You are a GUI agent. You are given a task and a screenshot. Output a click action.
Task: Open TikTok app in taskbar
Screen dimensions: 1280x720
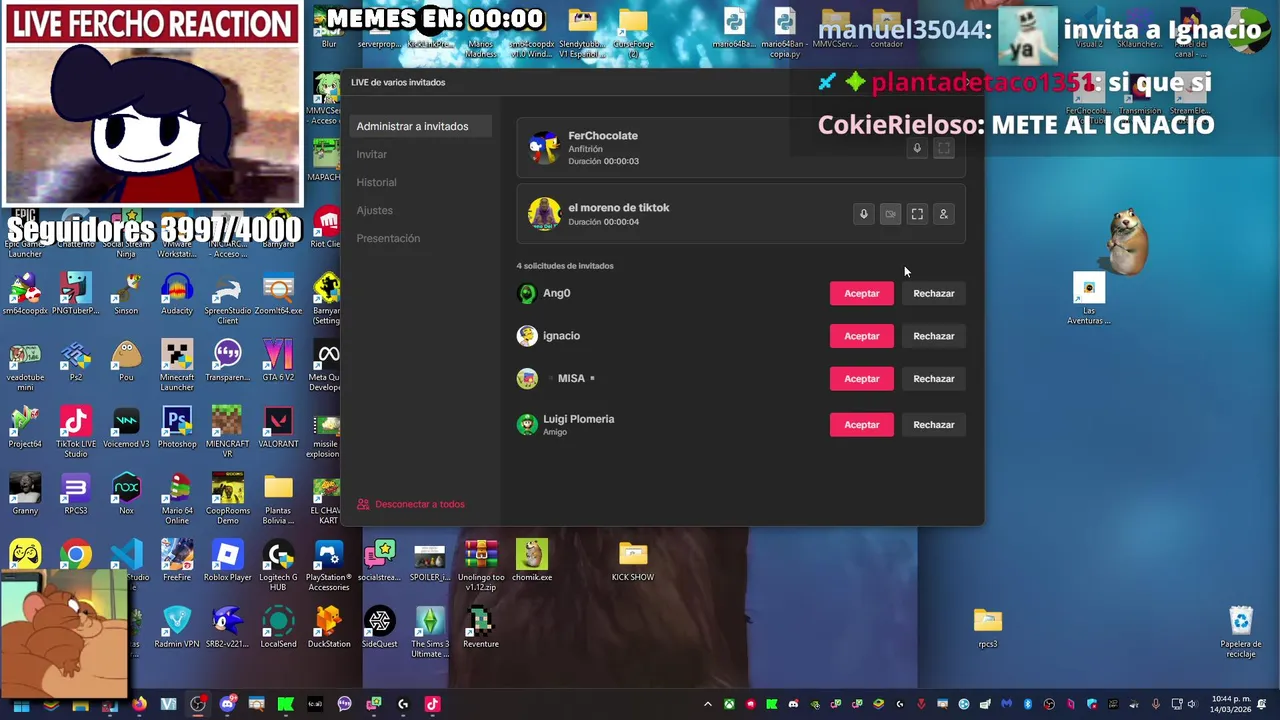432,704
